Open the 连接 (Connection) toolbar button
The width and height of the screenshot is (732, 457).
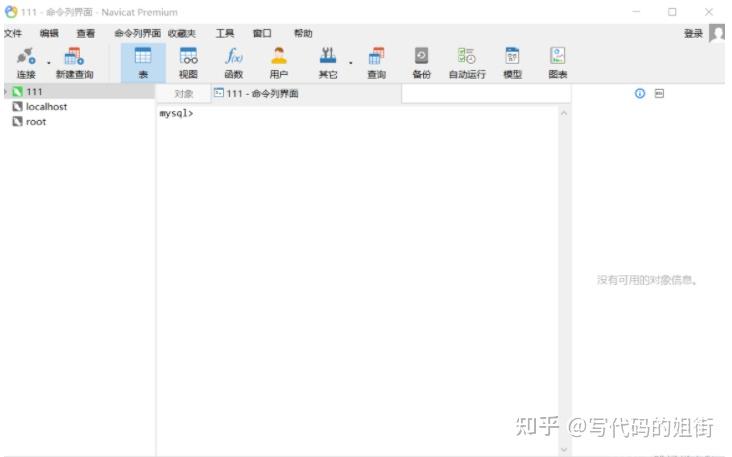(26, 63)
